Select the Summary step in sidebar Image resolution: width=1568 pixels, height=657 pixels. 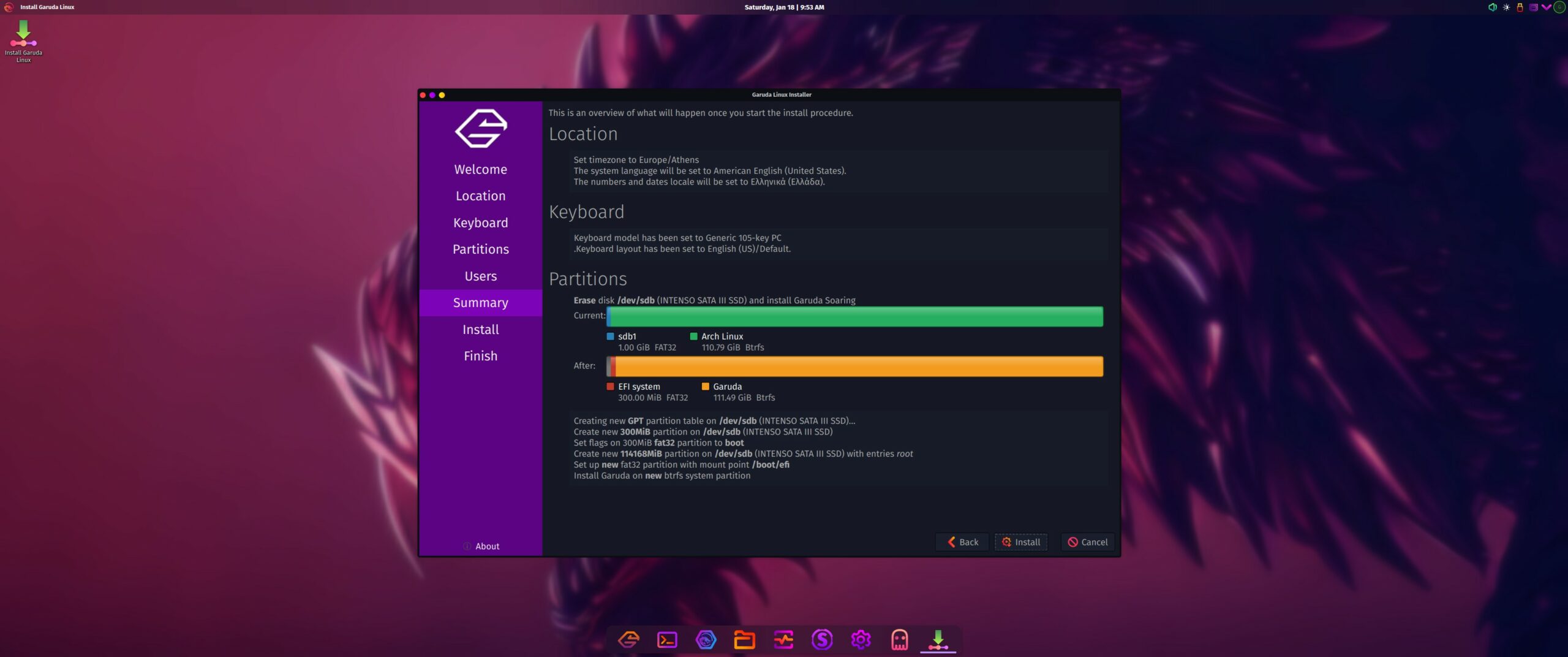click(481, 303)
